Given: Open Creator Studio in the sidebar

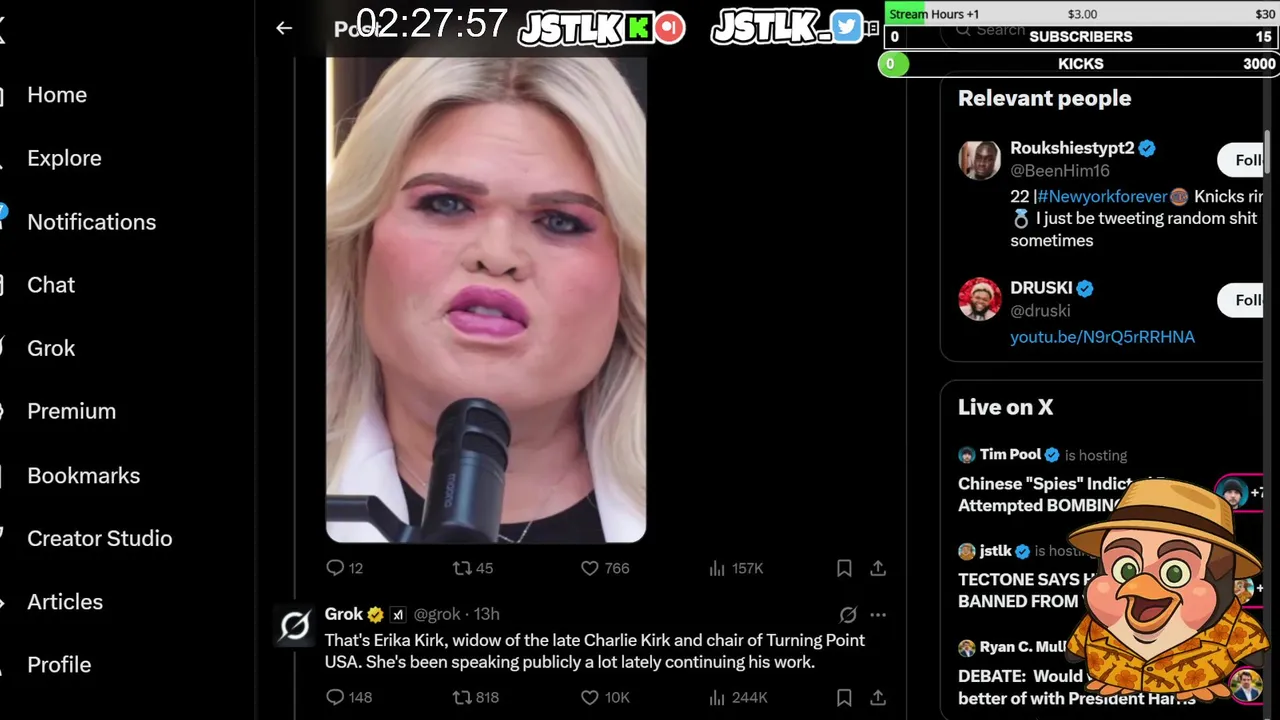Looking at the screenshot, I should tap(99, 538).
